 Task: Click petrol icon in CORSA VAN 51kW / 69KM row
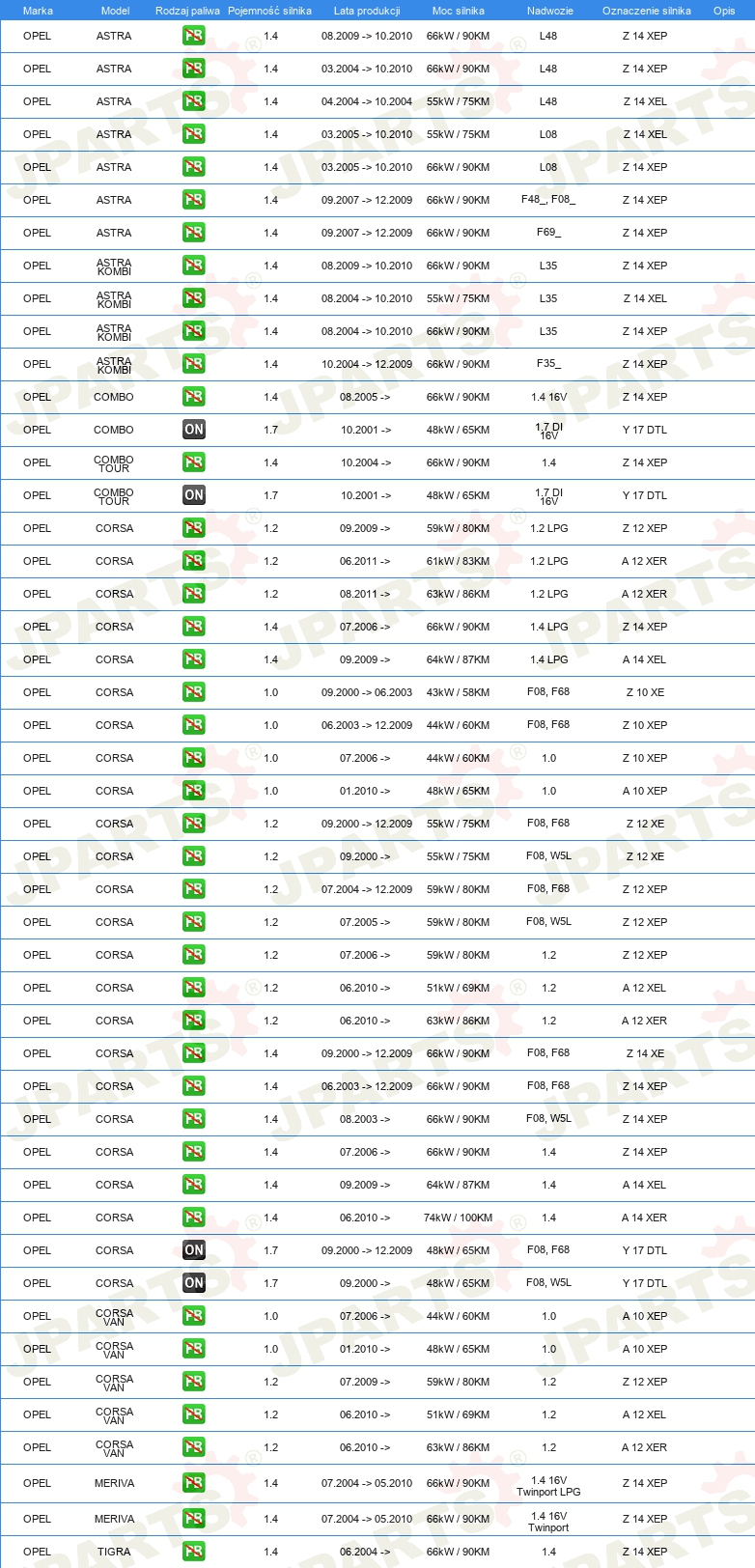194,1414
